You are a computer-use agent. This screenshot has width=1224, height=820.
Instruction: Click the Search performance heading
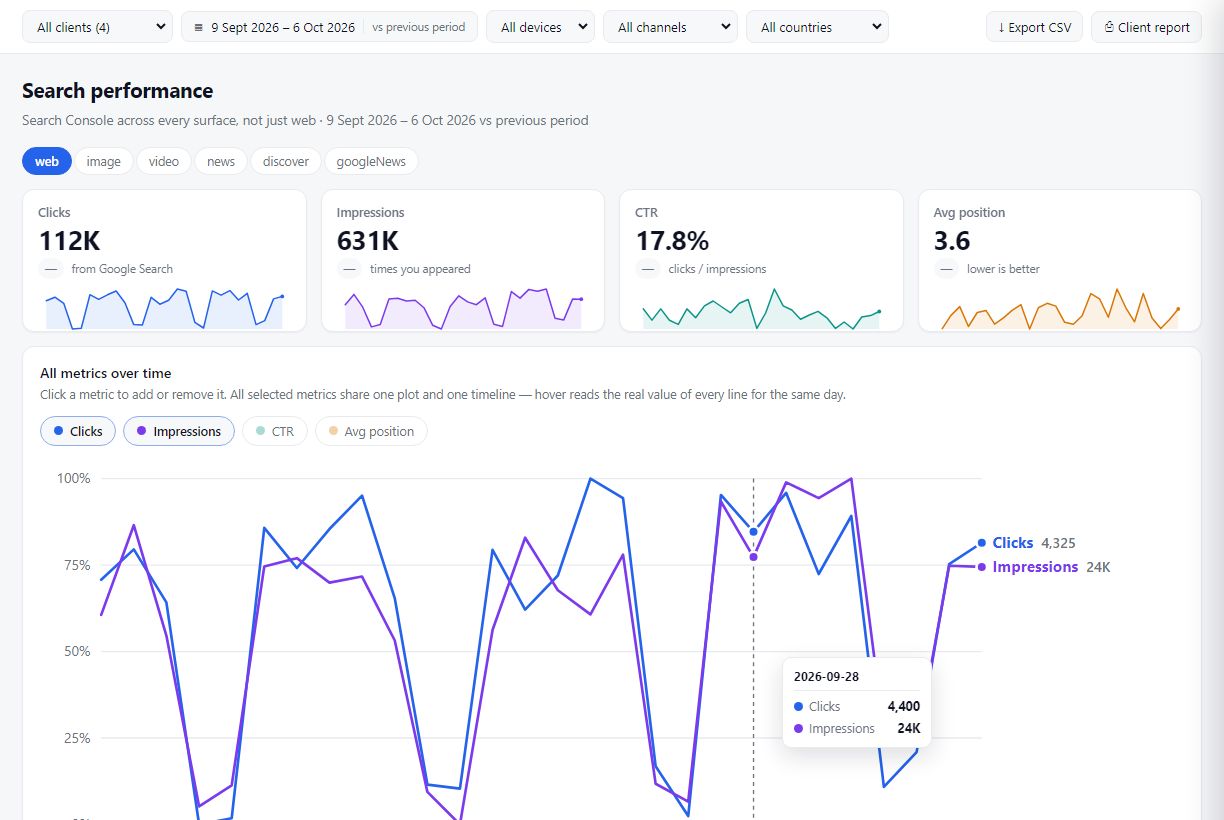[x=118, y=91]
